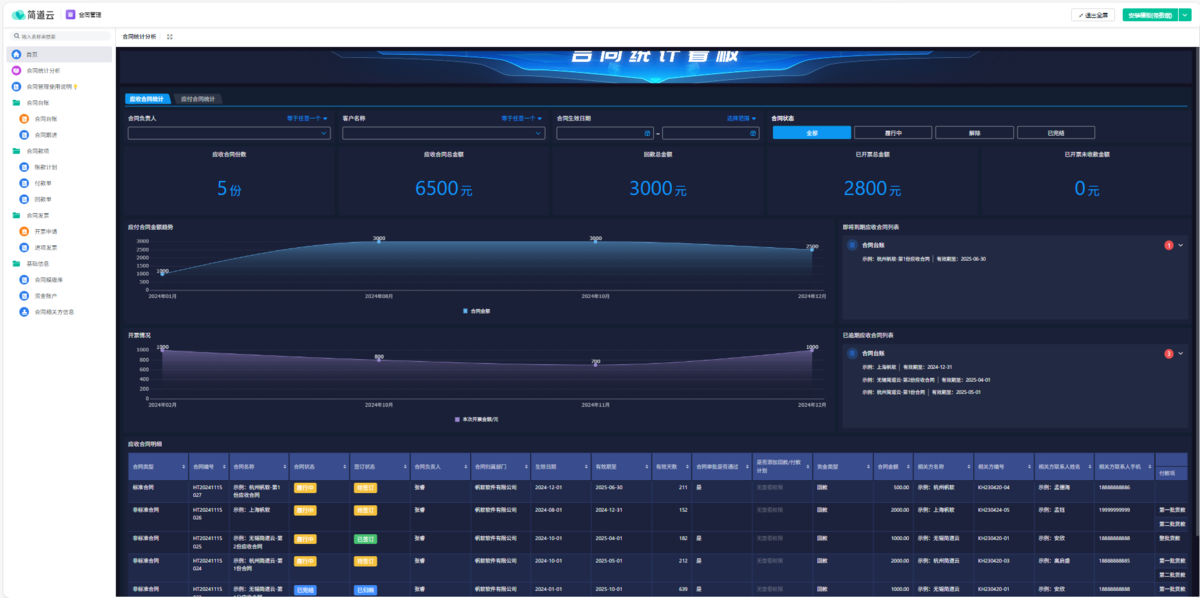Filter contract status by 履行中

pos(894,133)
